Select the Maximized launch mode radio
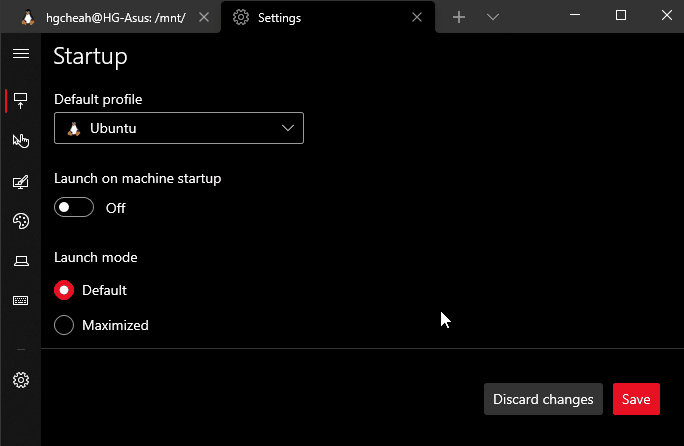 (64, 325)
